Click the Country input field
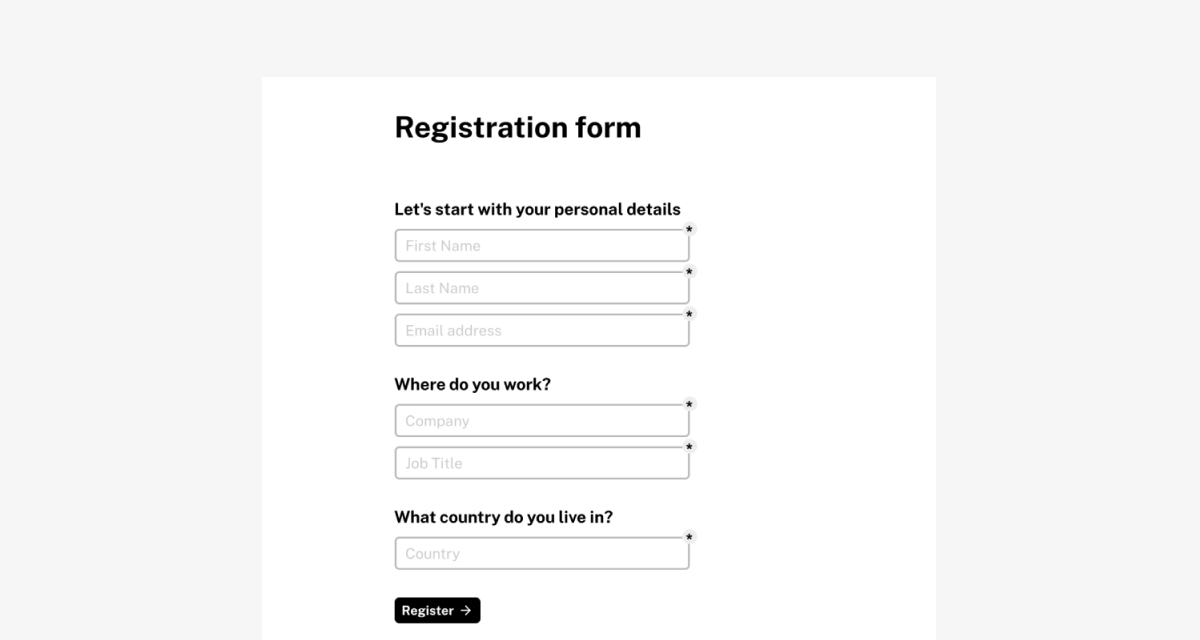The height and width of the screenshot is (640, 1200). [x=542, y=553]
